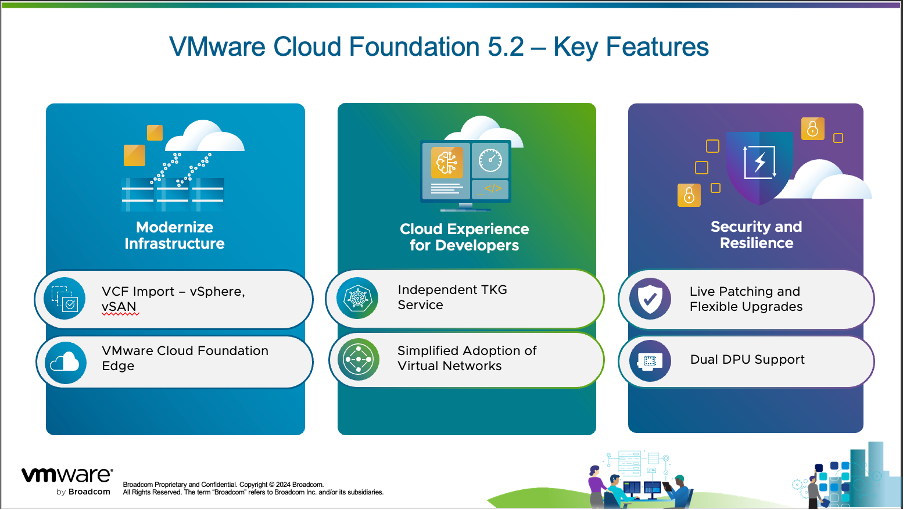Click the footer illustration of people at desks
Screen dimensions: 904x510
pos(640,480)
